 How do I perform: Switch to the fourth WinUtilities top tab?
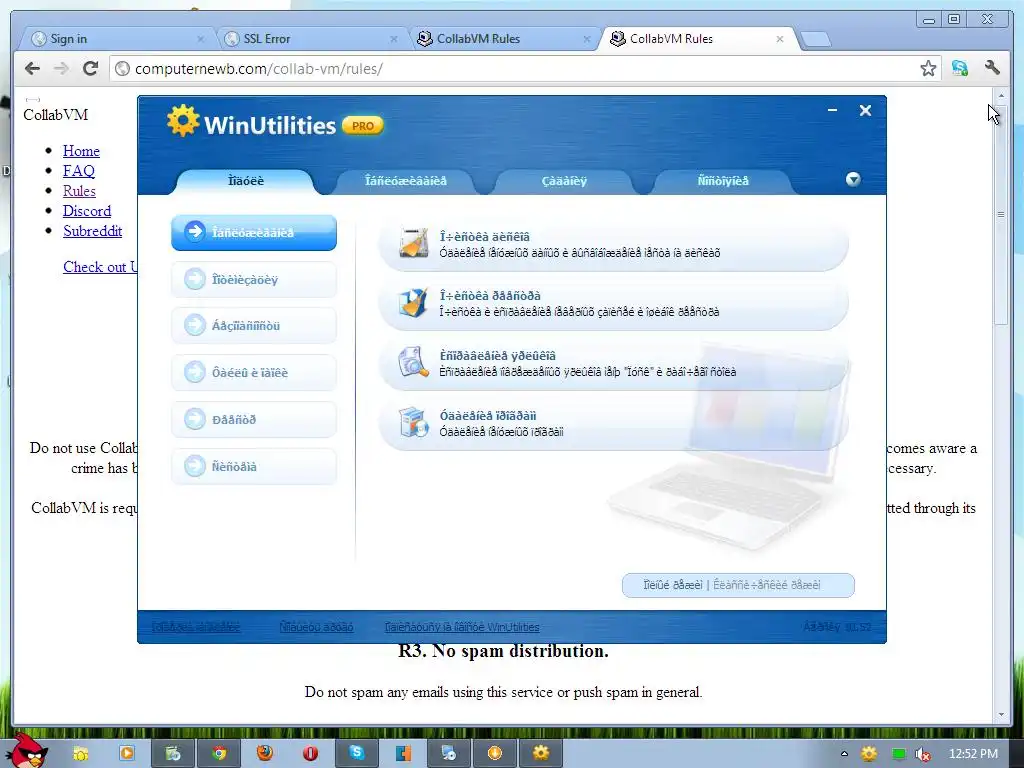723,181
